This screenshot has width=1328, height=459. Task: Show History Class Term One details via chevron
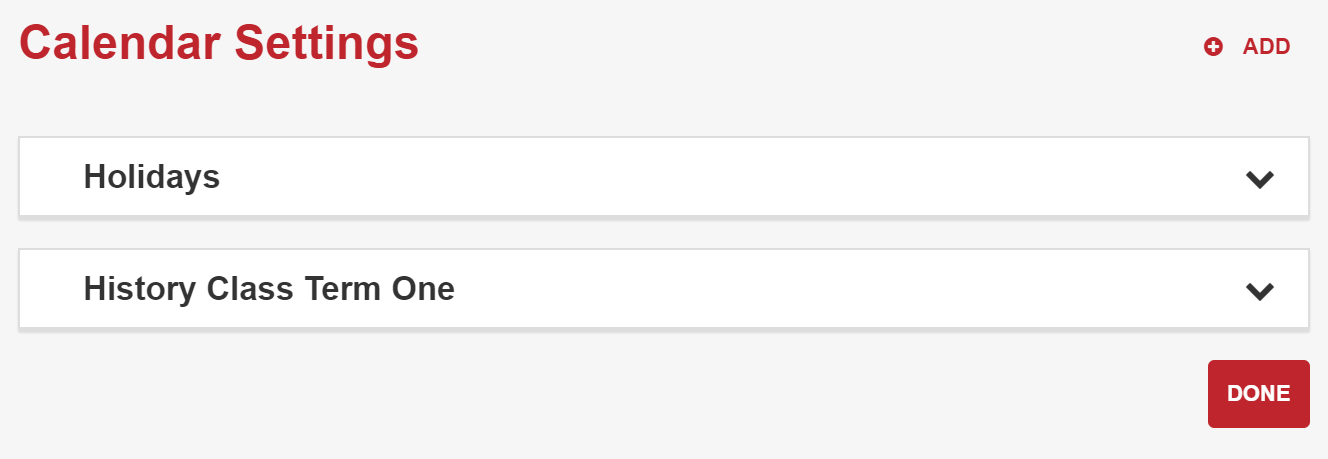[1260, 291]
